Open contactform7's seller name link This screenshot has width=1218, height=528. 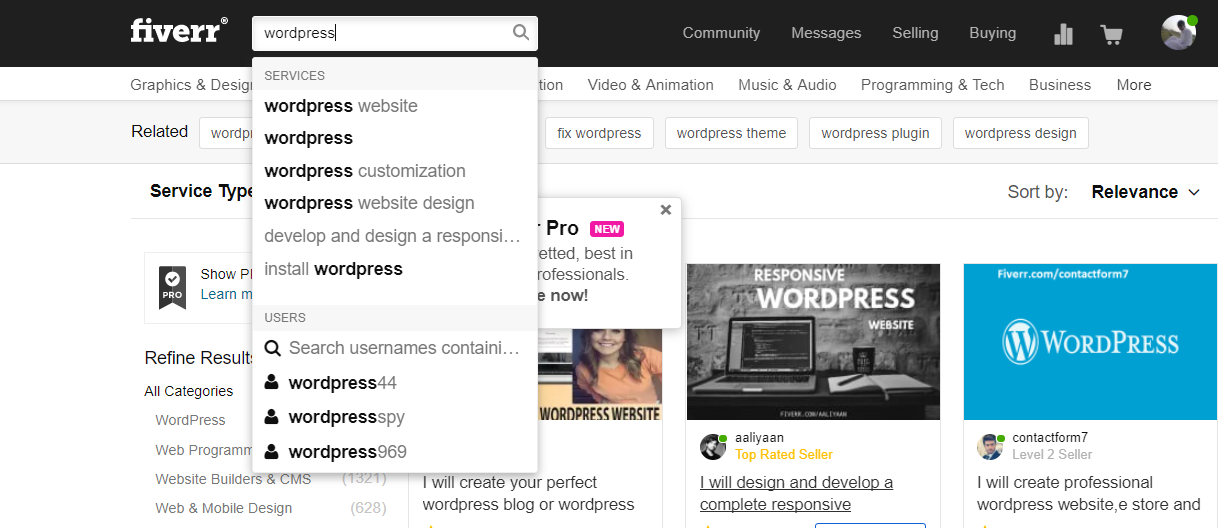tap(1050, 437)
